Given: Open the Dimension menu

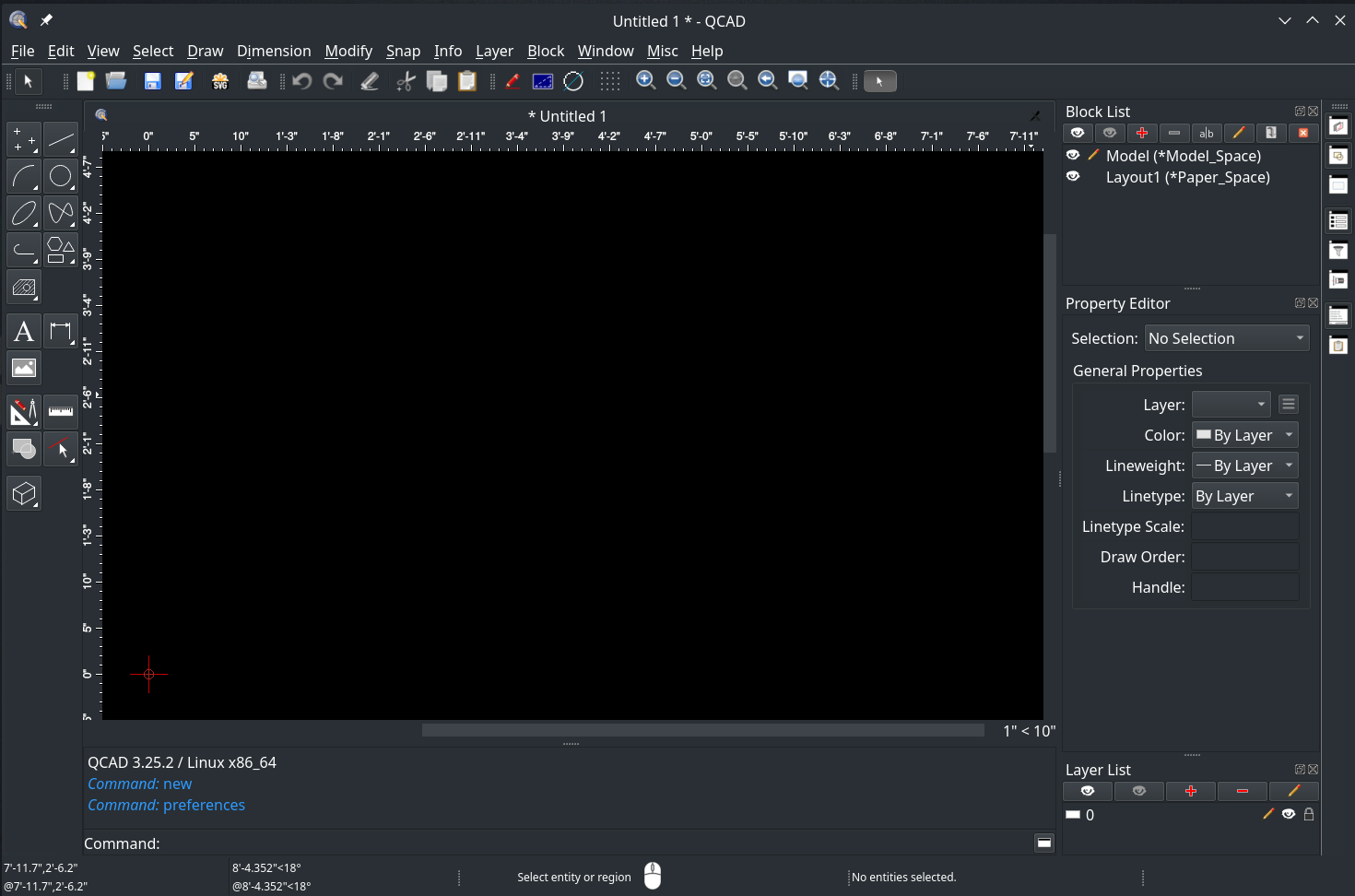Looking at the screenshot, I should (274, 51).
